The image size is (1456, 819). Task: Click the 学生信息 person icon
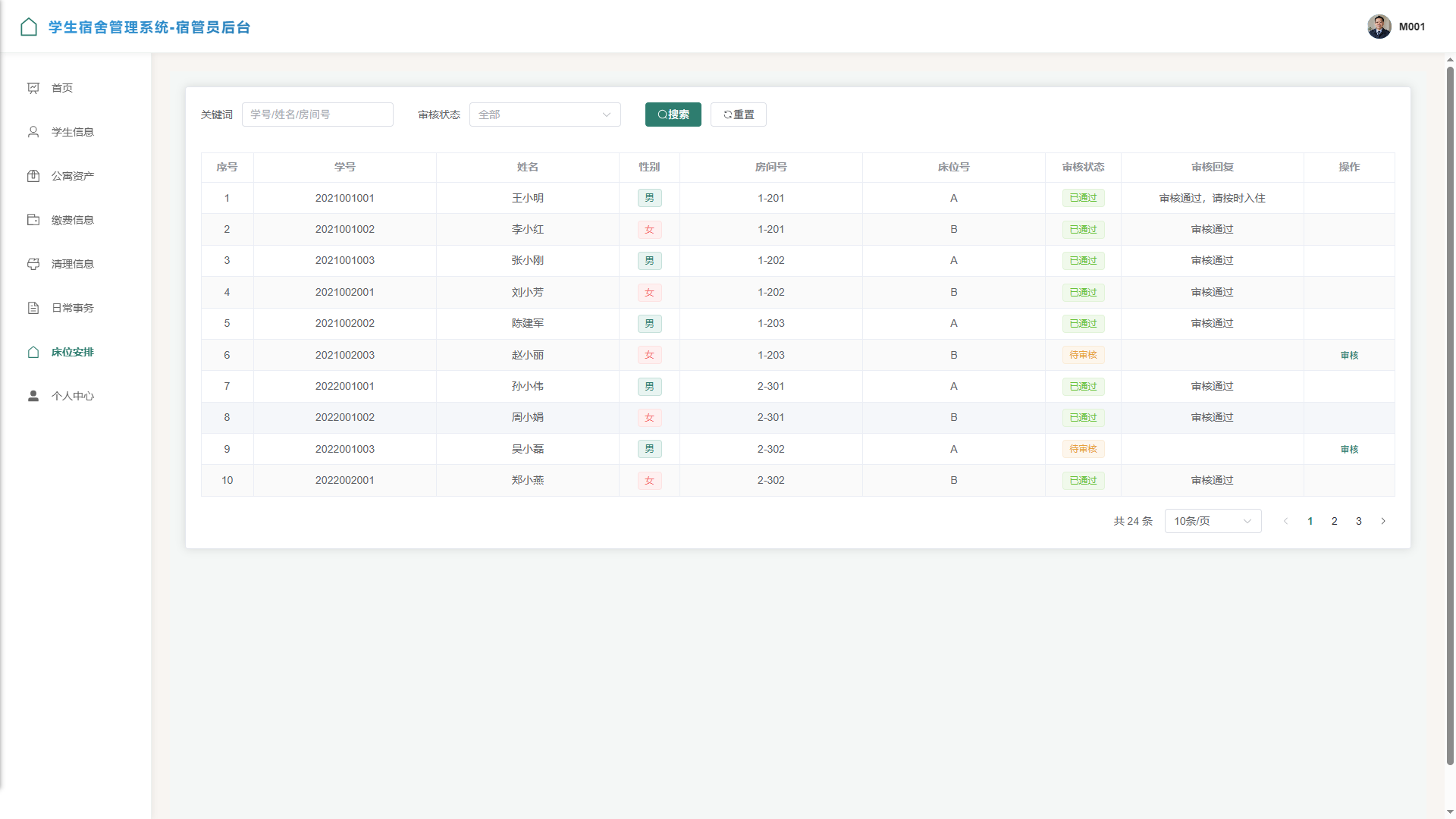point(33,132)
